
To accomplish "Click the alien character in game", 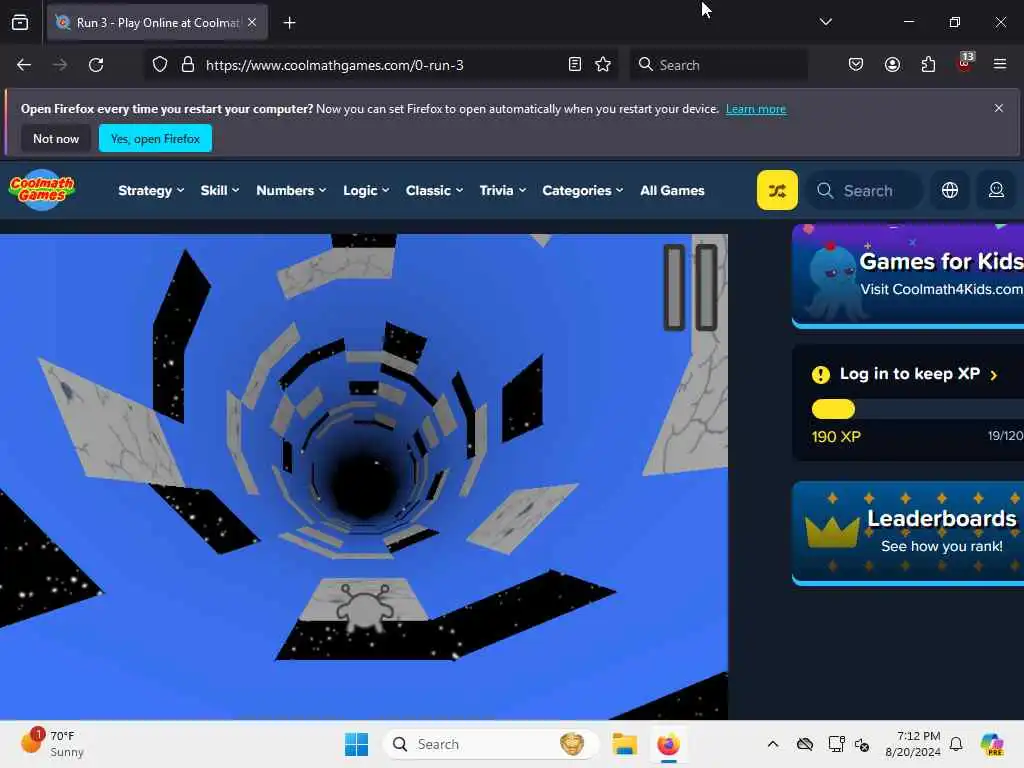I will tap(365, 609).
